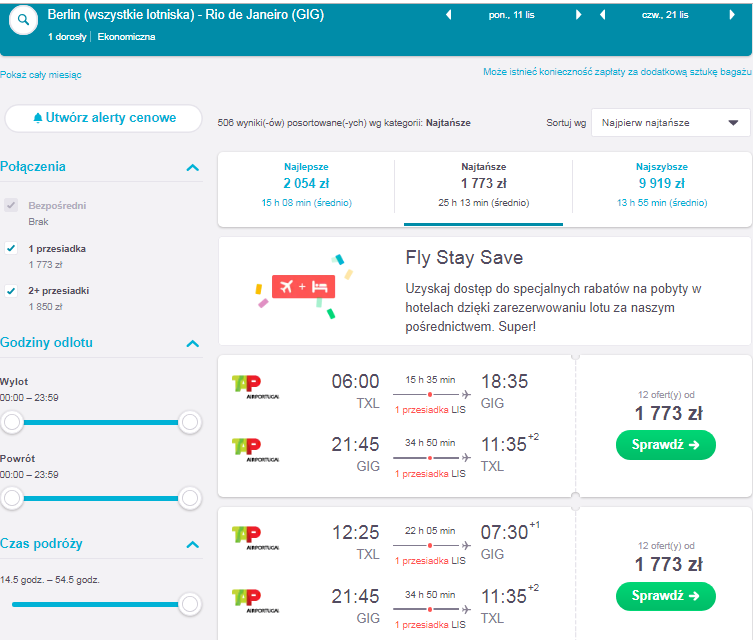Advance departure date past pon., 11 lis

click(578, 15)
